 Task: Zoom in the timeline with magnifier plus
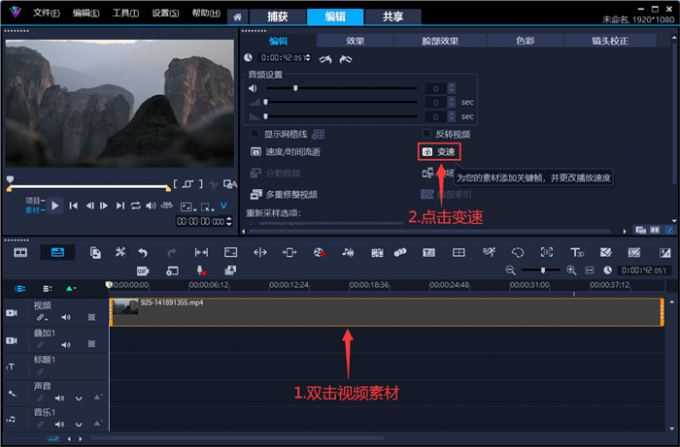pyautogui.click(x=571, y=271)
